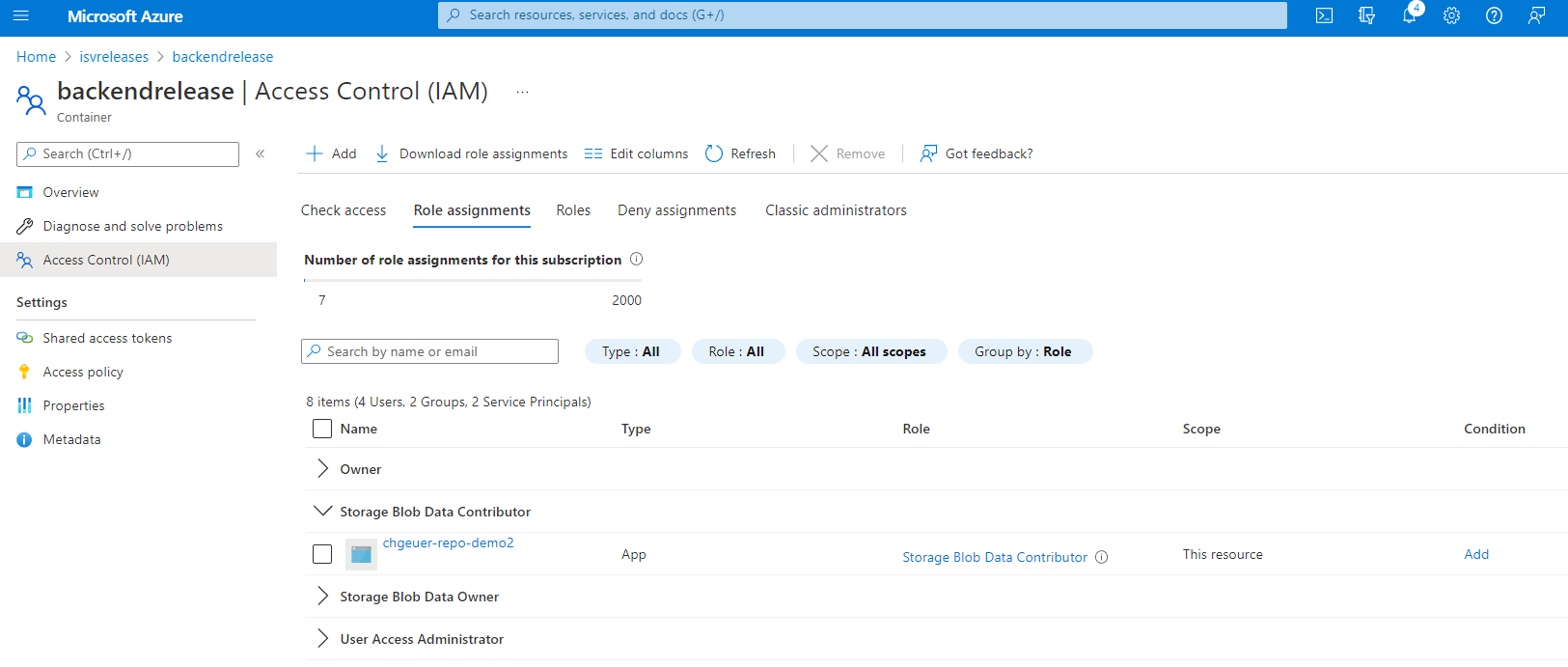The width and height of the screenshot is (1568, 667).
Task: Click This resource scope cell
Action: (1223, 554)
